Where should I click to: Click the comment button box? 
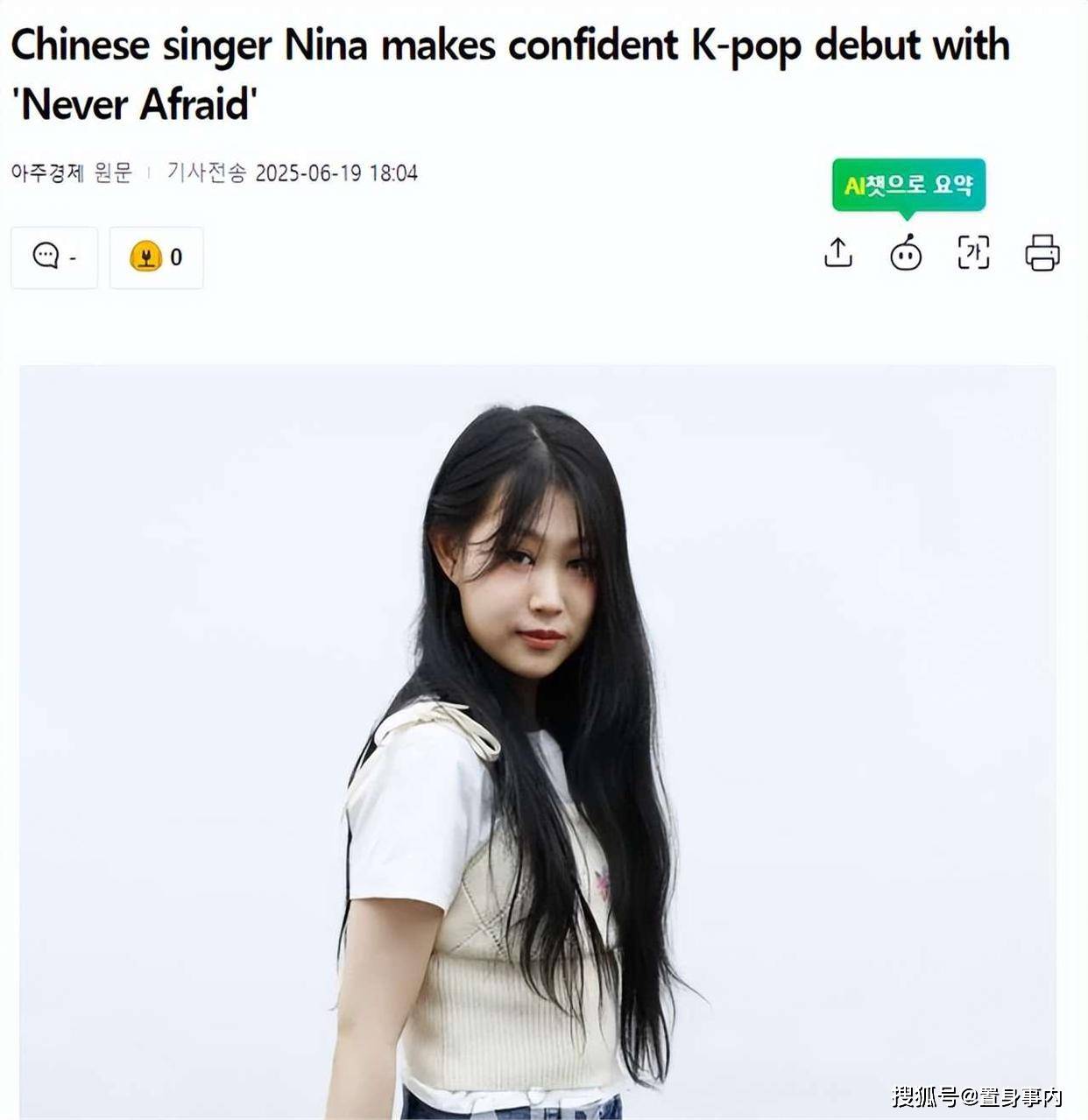coord(54,257)
